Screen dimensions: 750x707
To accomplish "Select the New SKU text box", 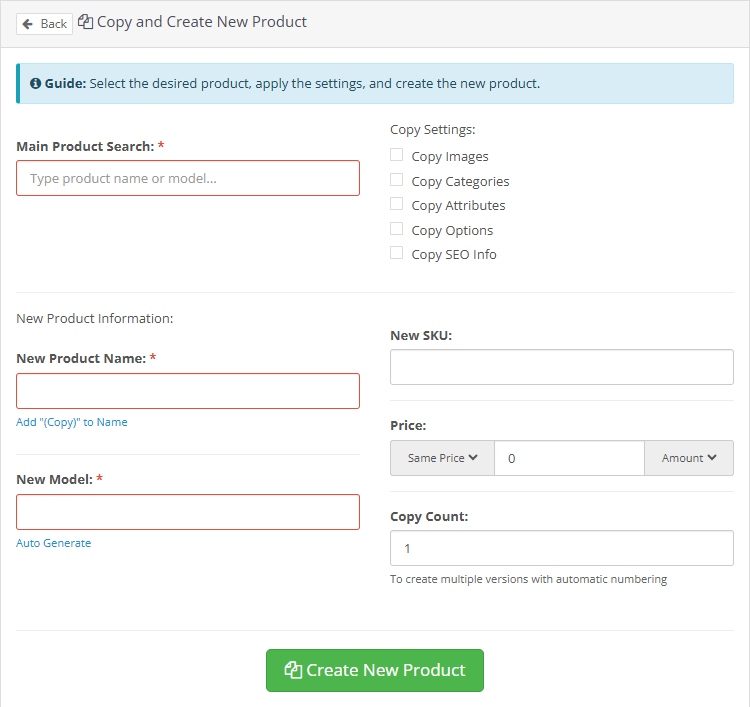I will click(x=561, y=367).
